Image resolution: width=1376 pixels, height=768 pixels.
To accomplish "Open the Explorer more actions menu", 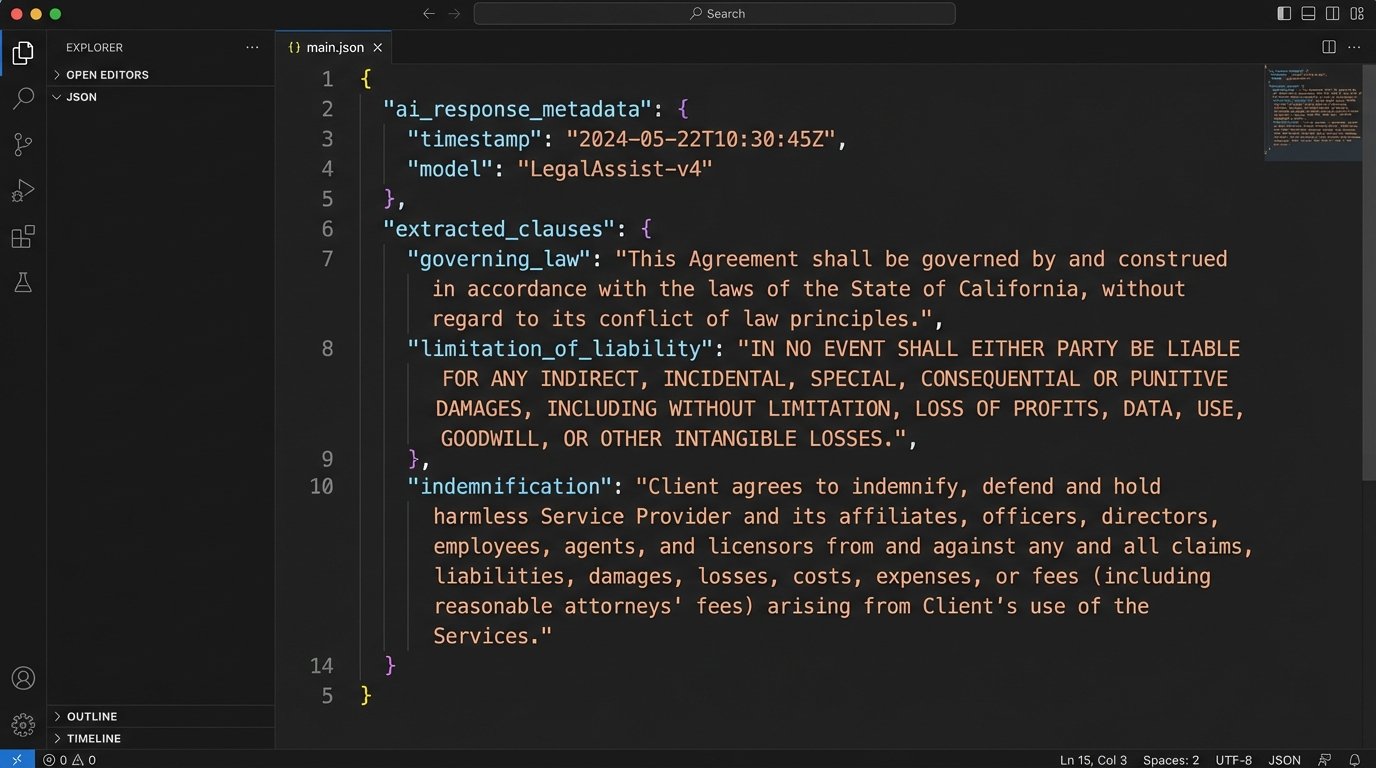I will point(252,47).
